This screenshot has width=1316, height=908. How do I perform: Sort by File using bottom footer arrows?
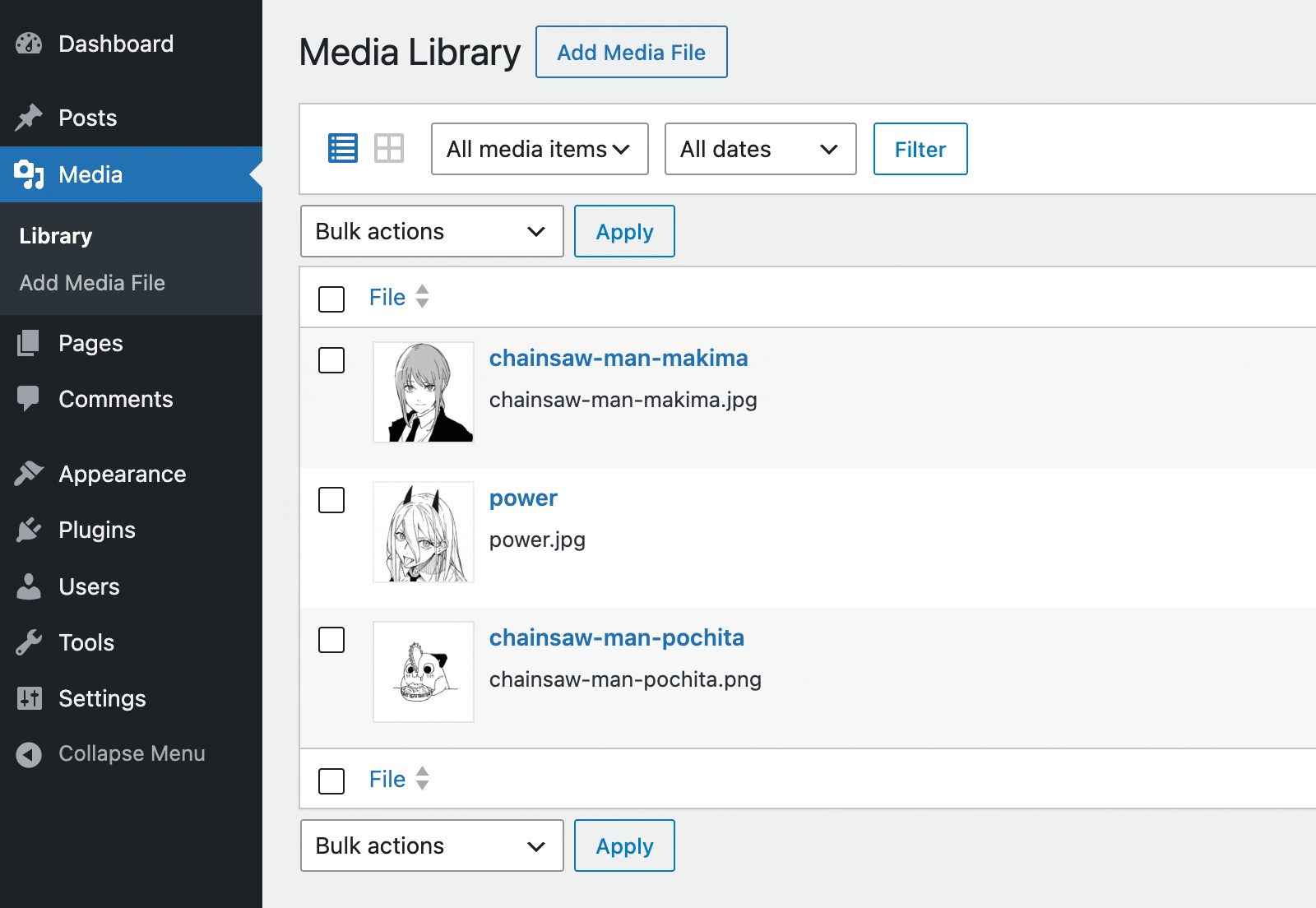(423, 779)
